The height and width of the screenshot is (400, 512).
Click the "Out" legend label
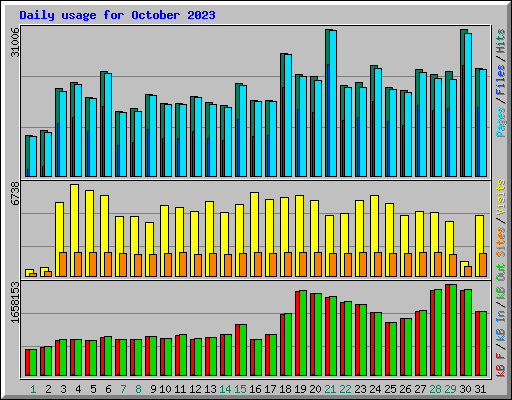[x=501, y=272]
